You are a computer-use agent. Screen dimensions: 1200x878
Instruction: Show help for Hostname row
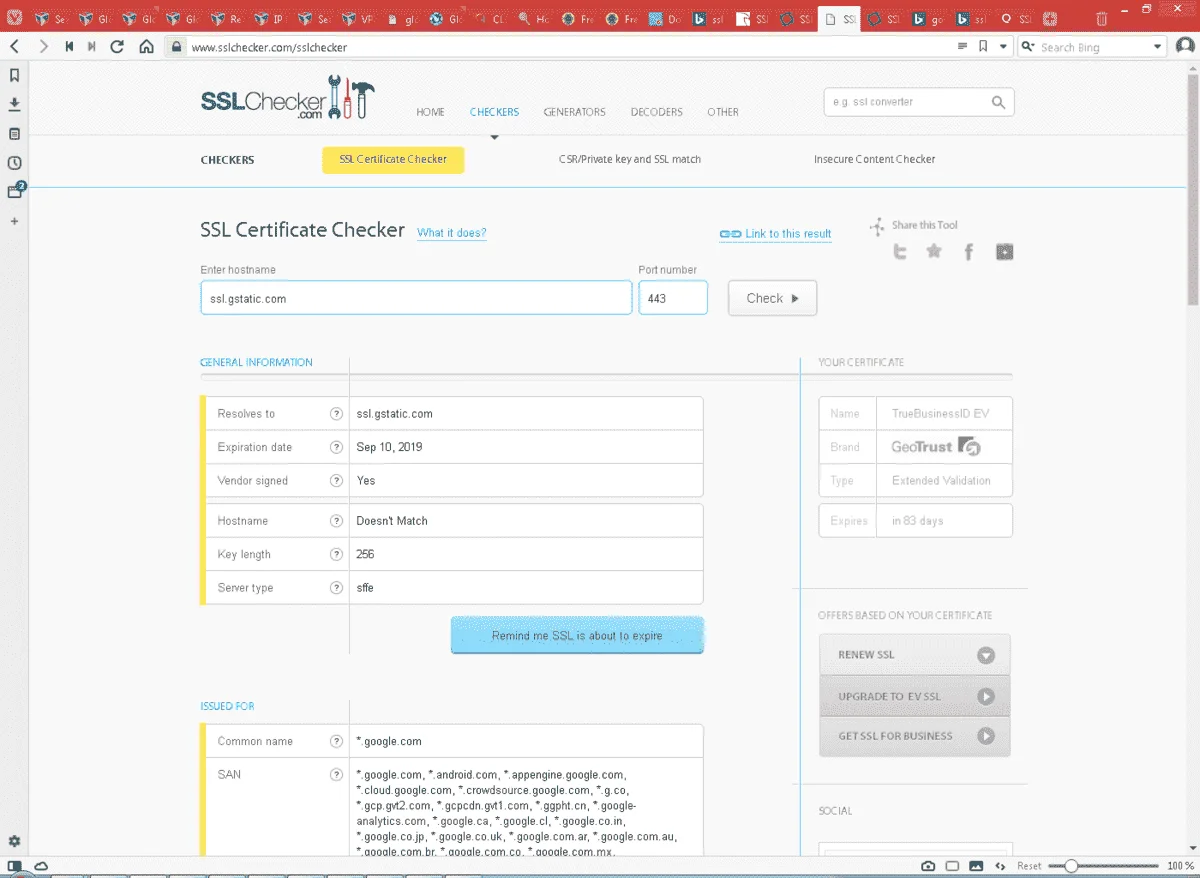pos(336,521)
